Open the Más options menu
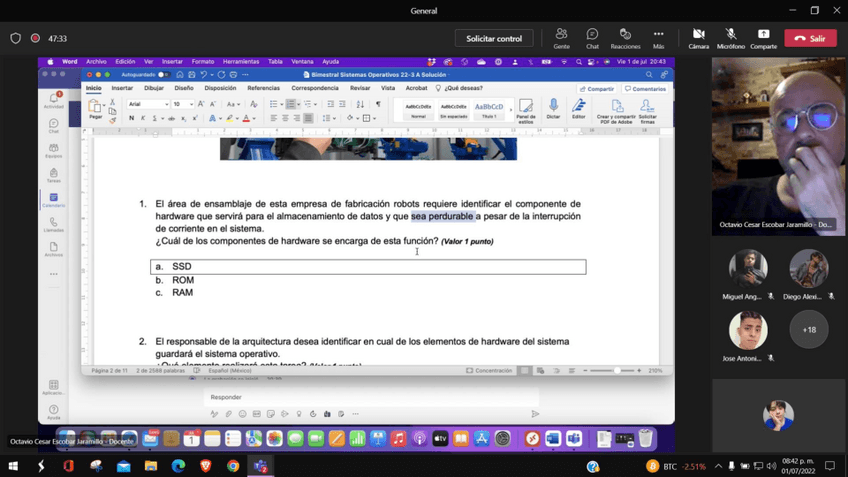848x477 pixels. point(658,38)
